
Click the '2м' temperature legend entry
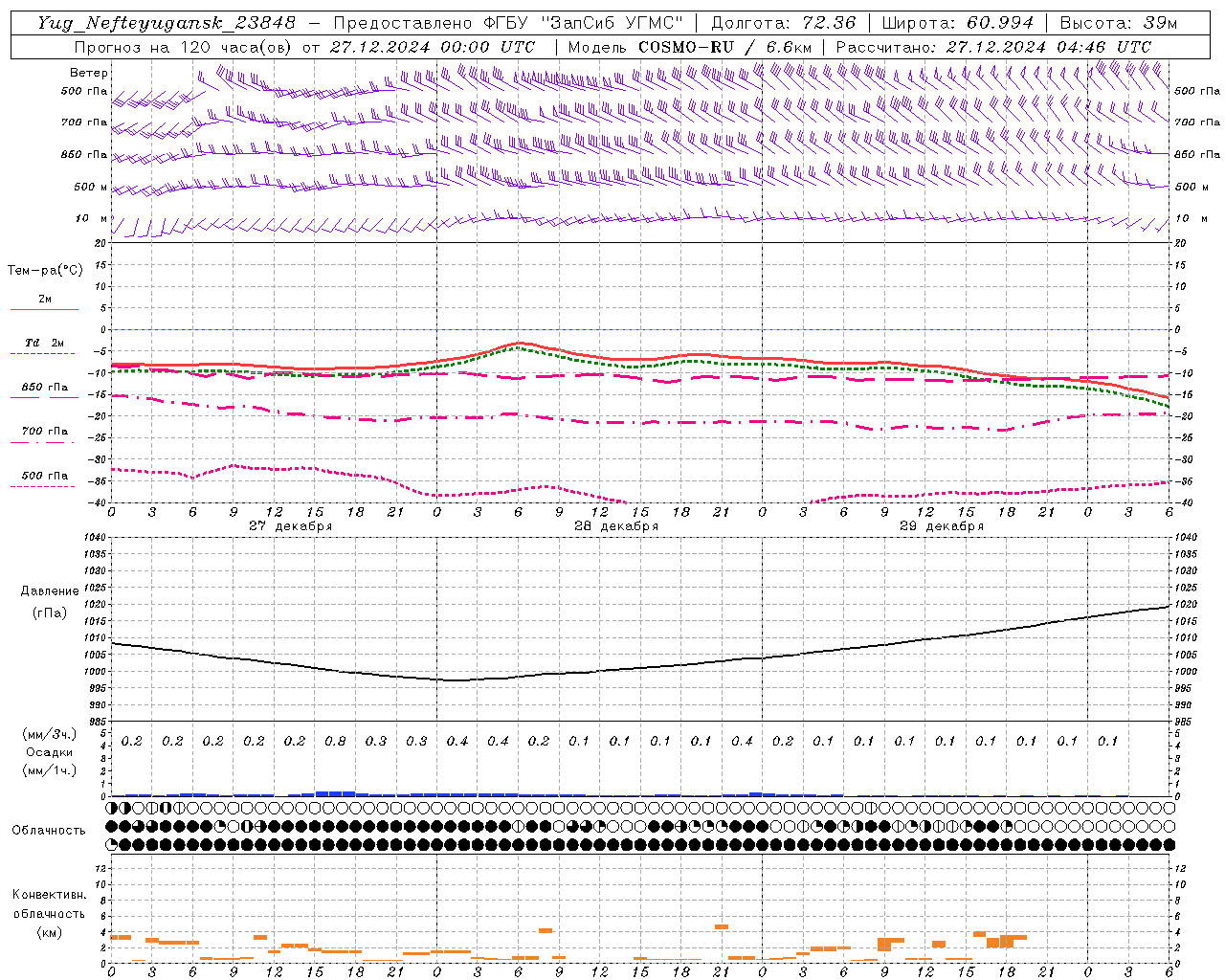click(45, 299)
